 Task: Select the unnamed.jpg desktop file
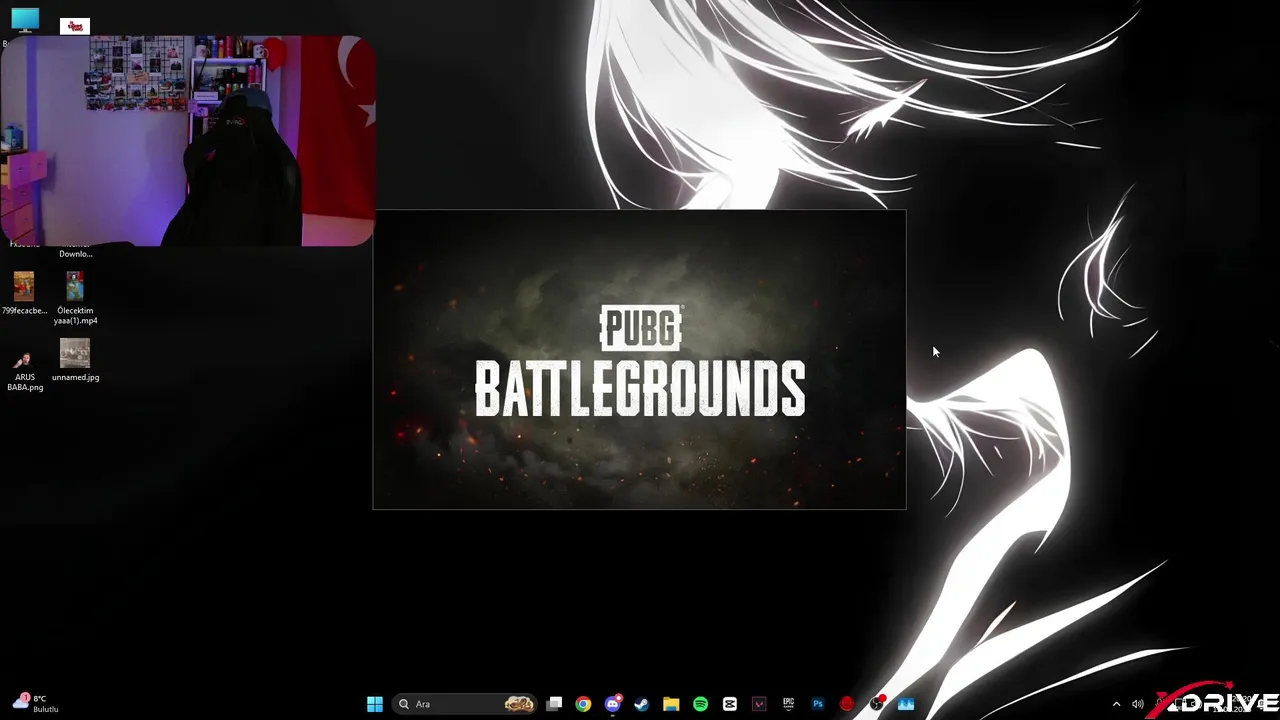[x=75, y=360]
